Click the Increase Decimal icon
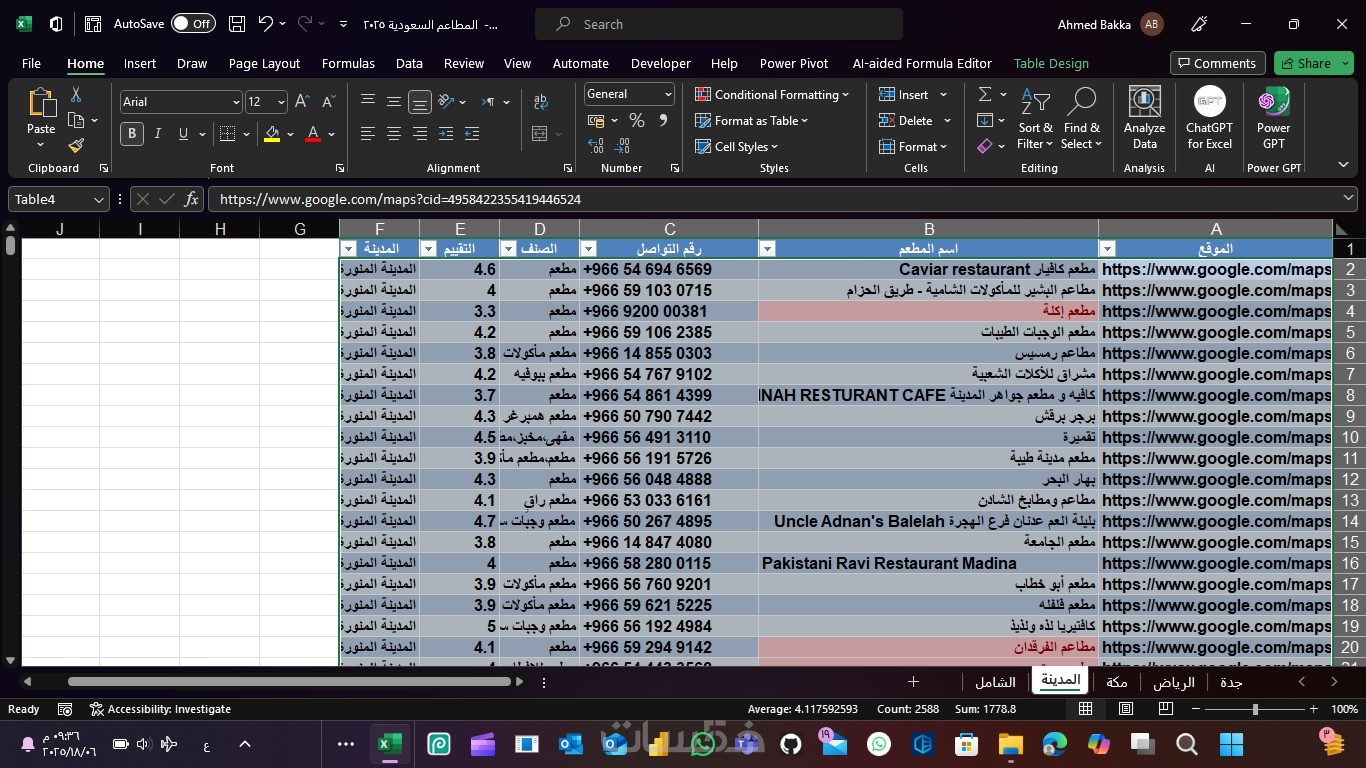The height and width of the screenshot is (768, 1366). pyautogui.click(x=596, y=146)
